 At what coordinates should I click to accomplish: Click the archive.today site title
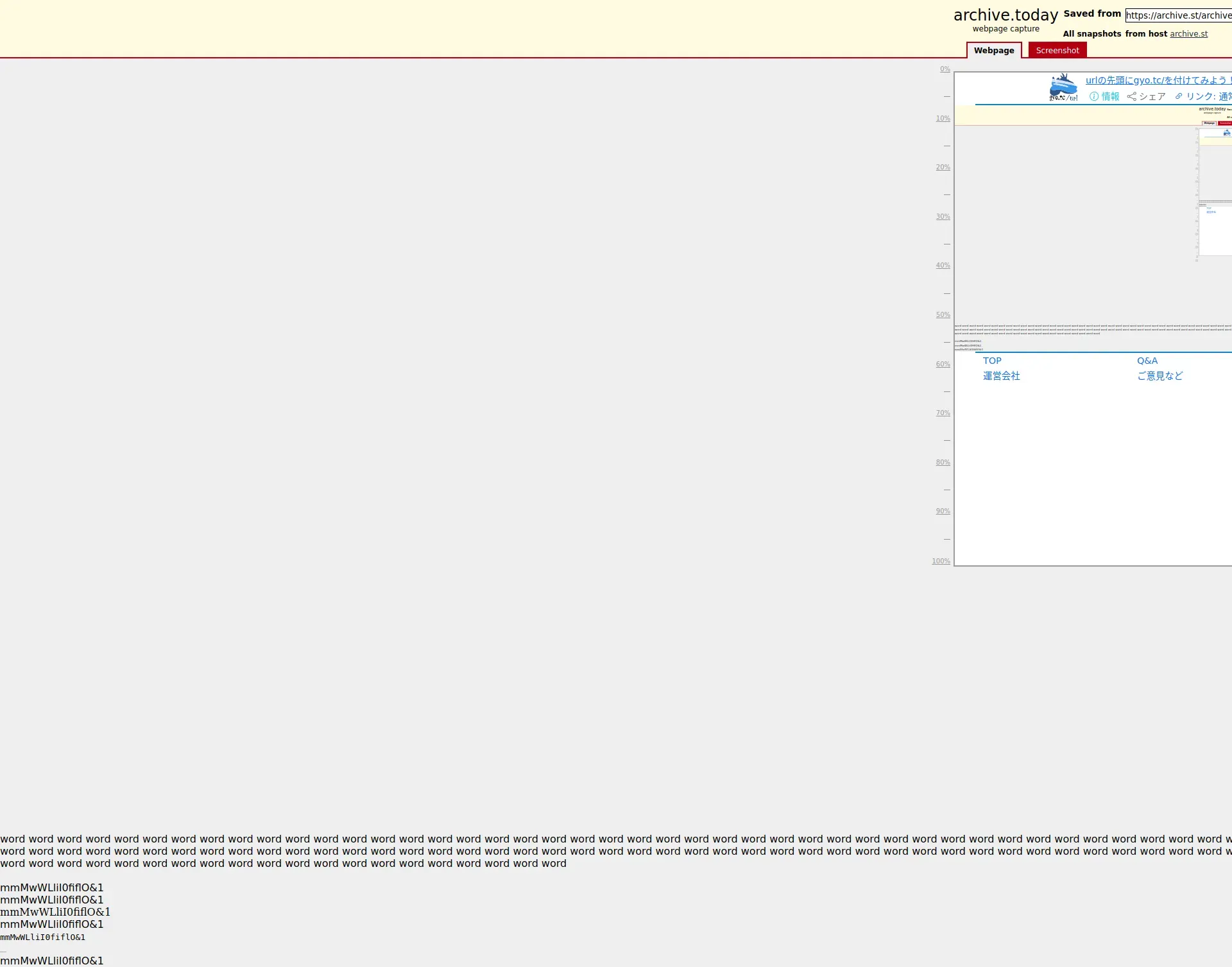click(1005, 15)
